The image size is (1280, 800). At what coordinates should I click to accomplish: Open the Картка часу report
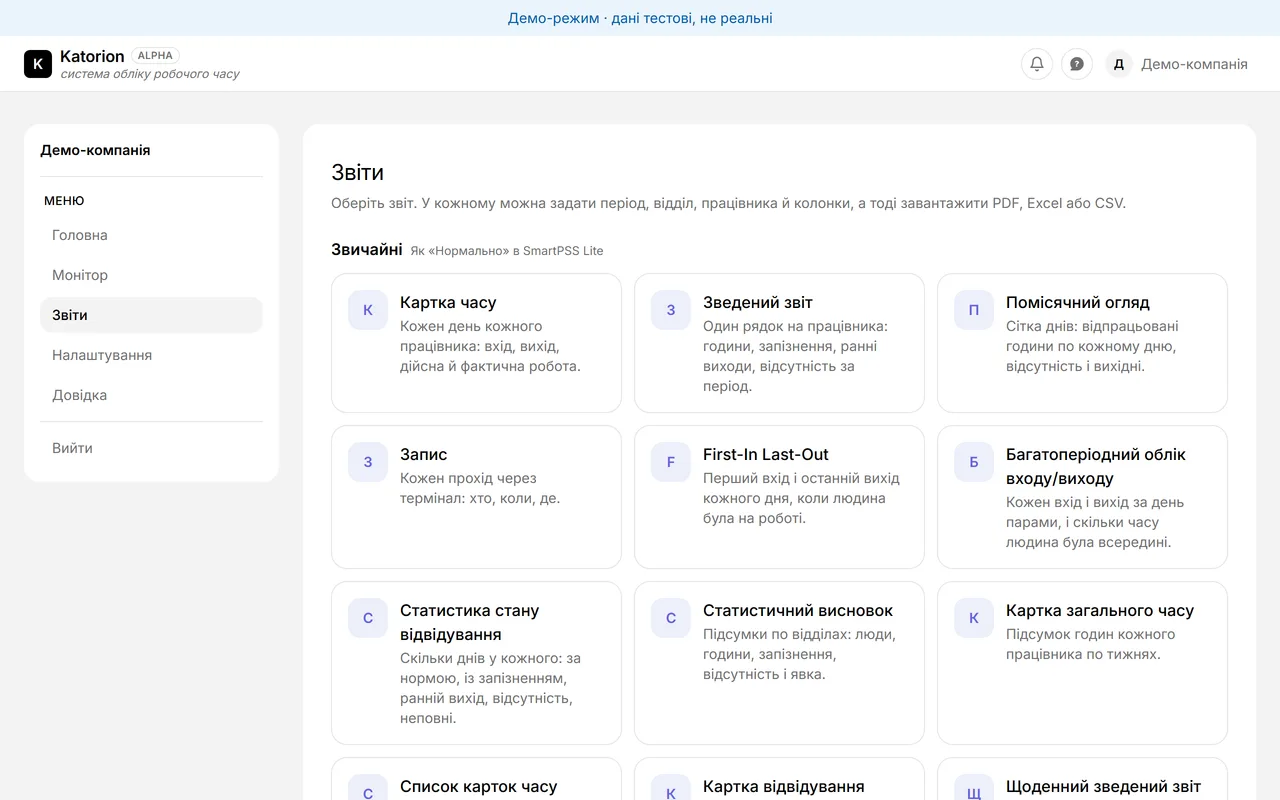[476, 343]
